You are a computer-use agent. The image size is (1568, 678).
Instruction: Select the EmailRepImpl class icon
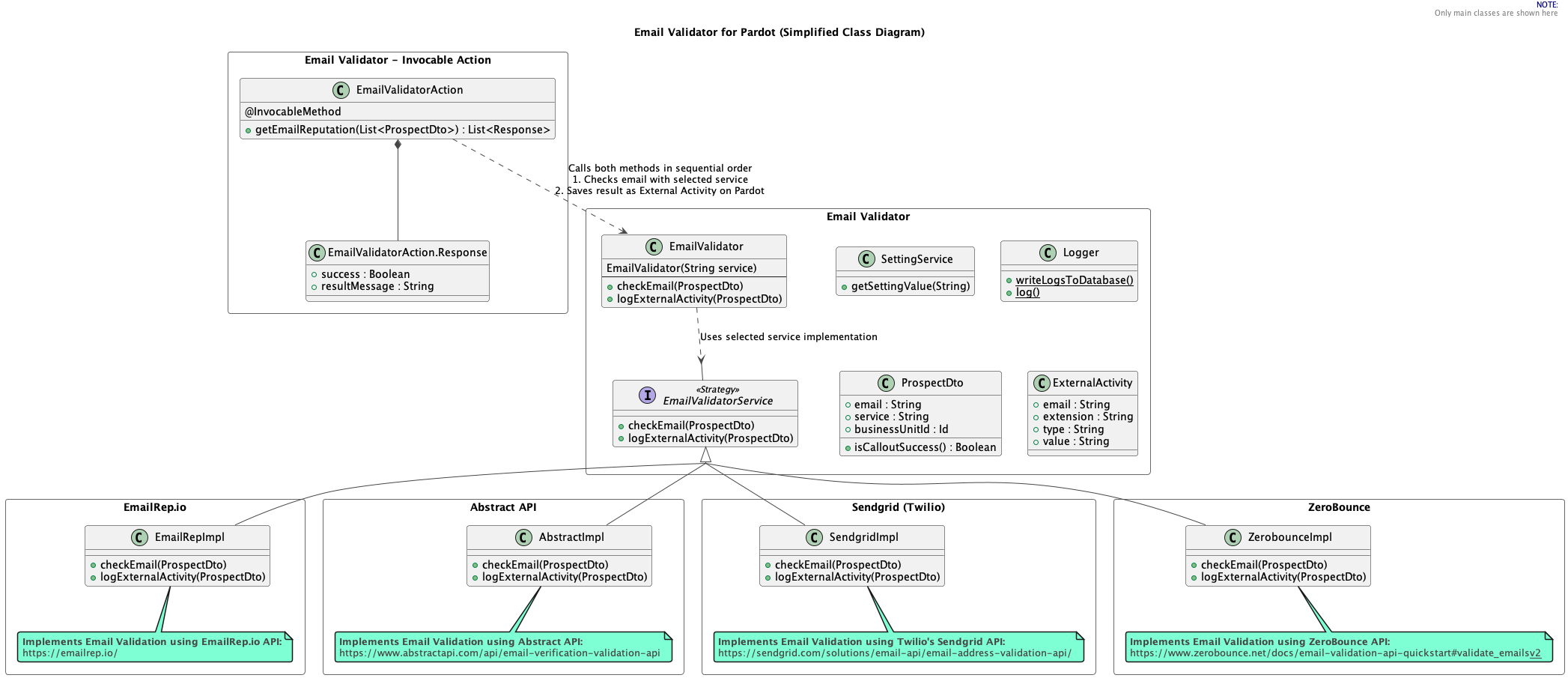[x=139, y=537]
